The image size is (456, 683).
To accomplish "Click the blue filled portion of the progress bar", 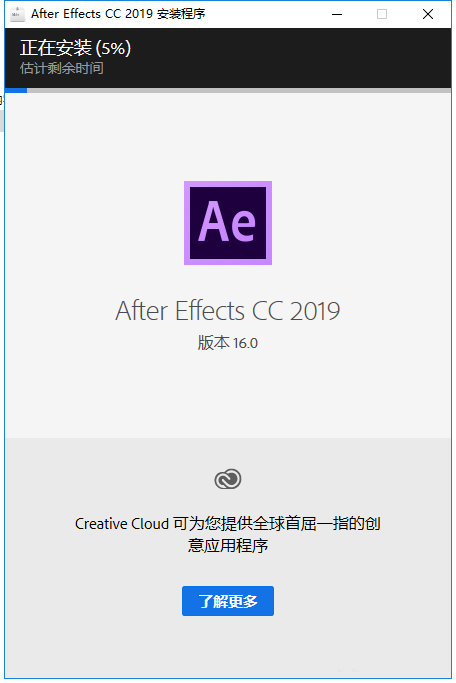I will click(x=16, y=90).
